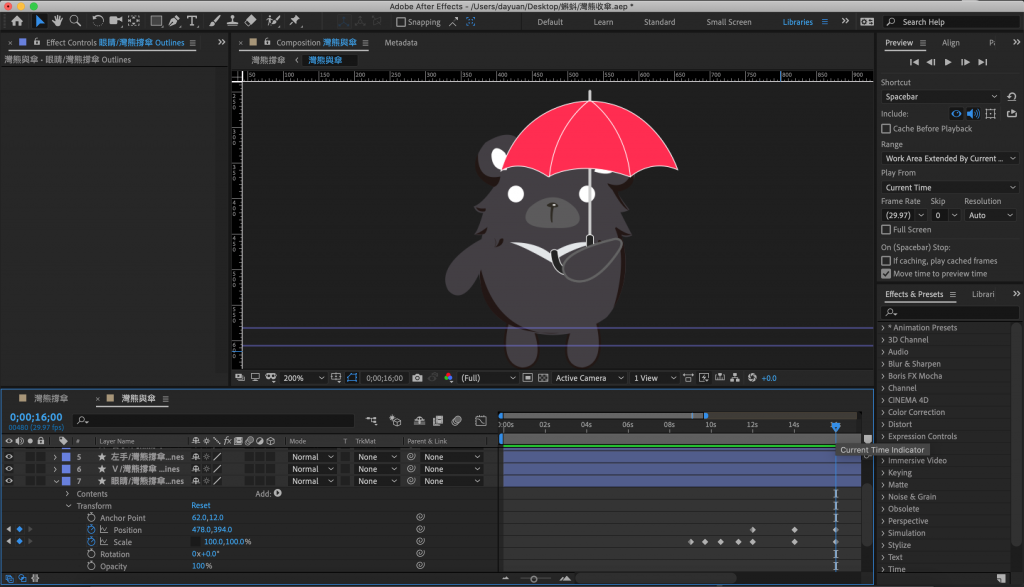Expand the Contents group of layer 7

point(67,494)
